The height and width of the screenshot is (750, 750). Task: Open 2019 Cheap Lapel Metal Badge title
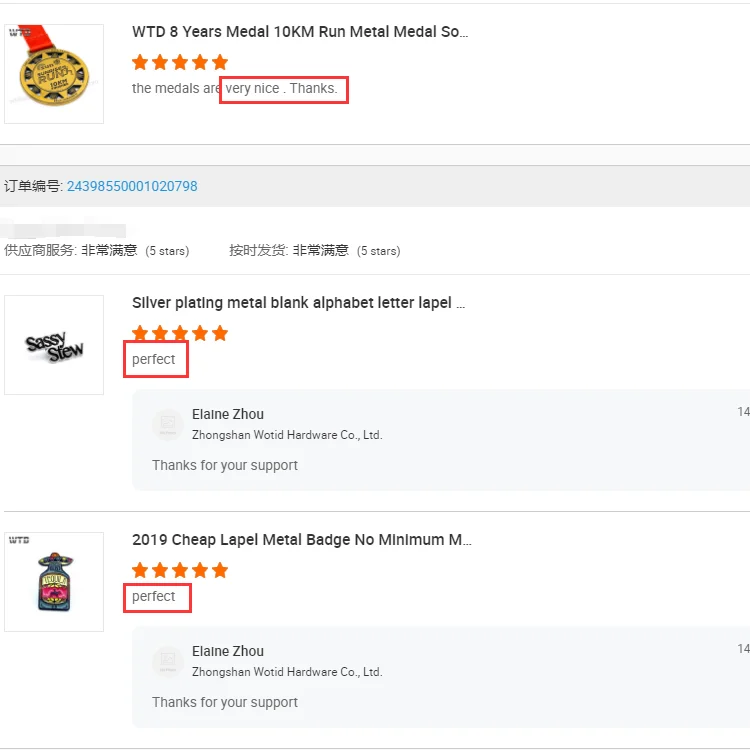[301, 540]
